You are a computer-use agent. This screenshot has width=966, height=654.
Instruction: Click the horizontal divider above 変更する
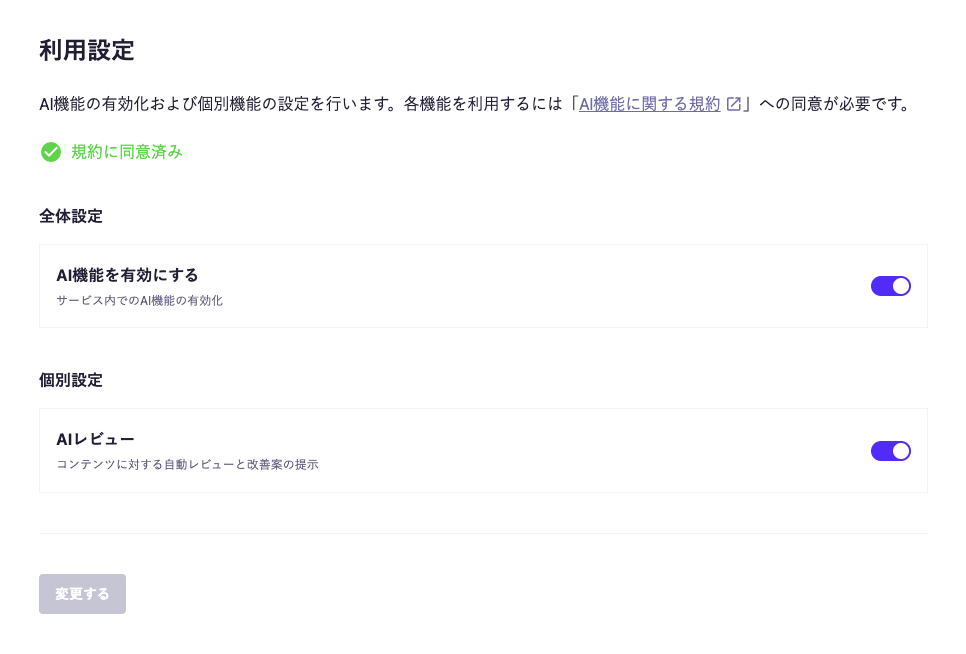coord(483,533)
